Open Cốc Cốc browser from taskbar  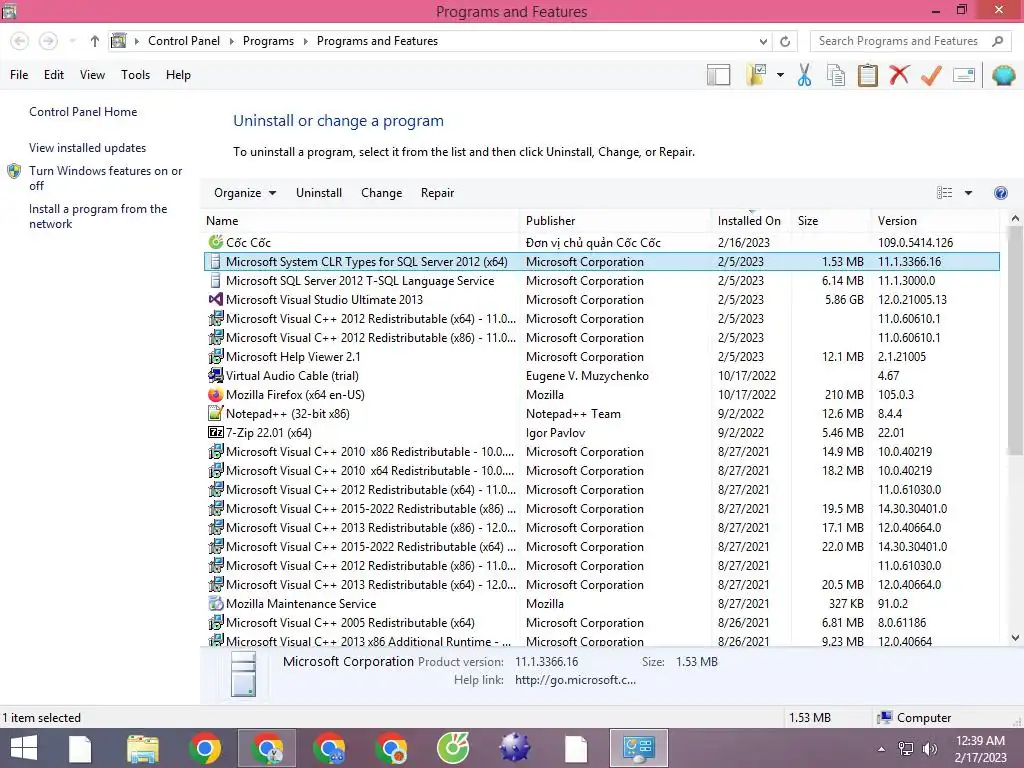[x=453, y=748]
